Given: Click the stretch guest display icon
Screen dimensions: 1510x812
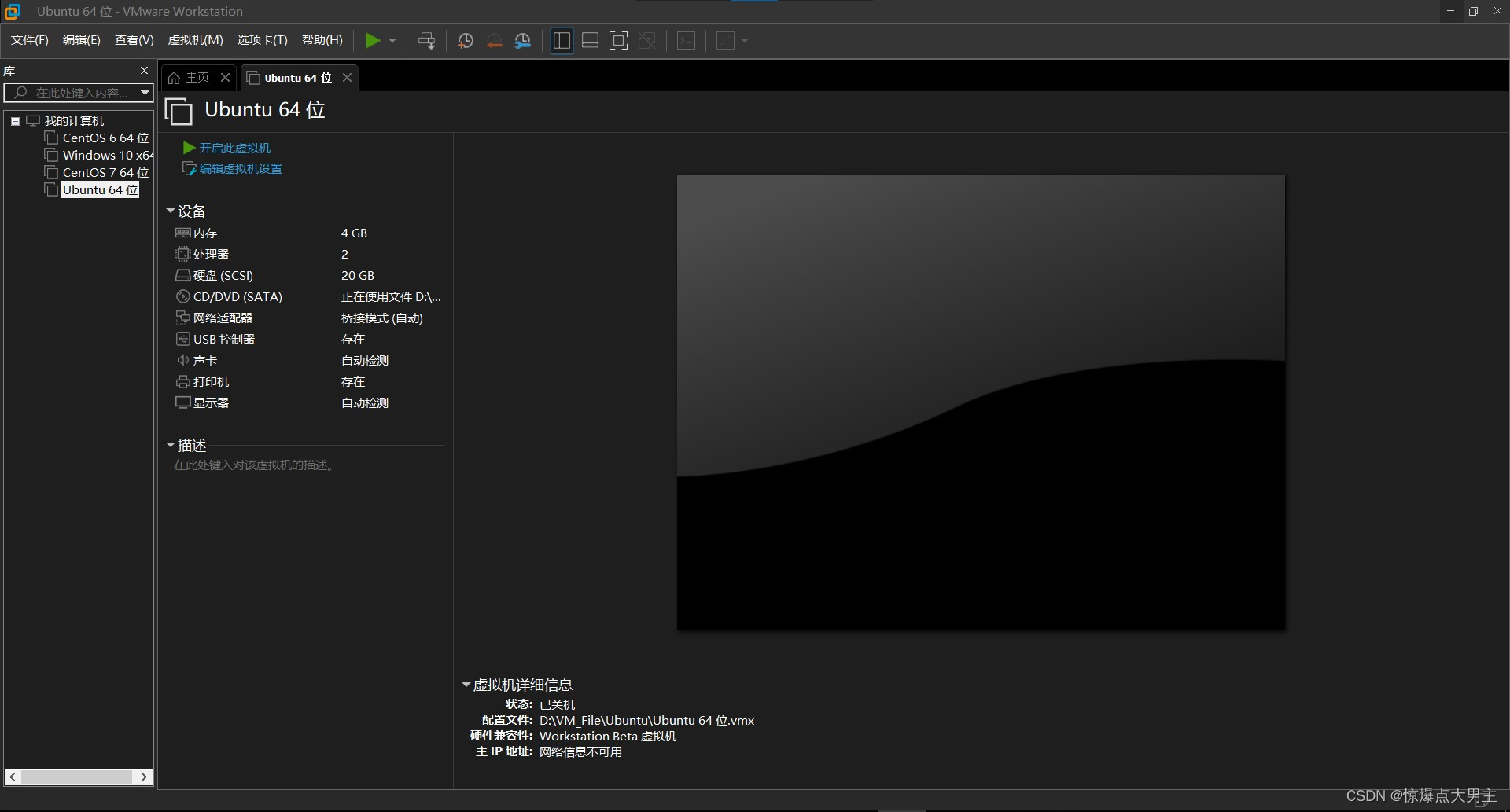Looking at the screenshot, I should tap(725, 41).
